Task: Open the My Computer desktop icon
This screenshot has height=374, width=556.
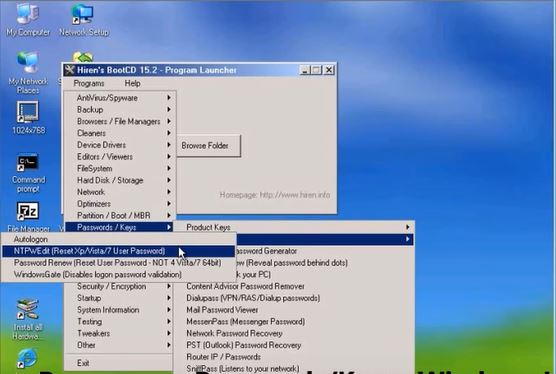Action: pyautogui.click(x=28, y=19)
